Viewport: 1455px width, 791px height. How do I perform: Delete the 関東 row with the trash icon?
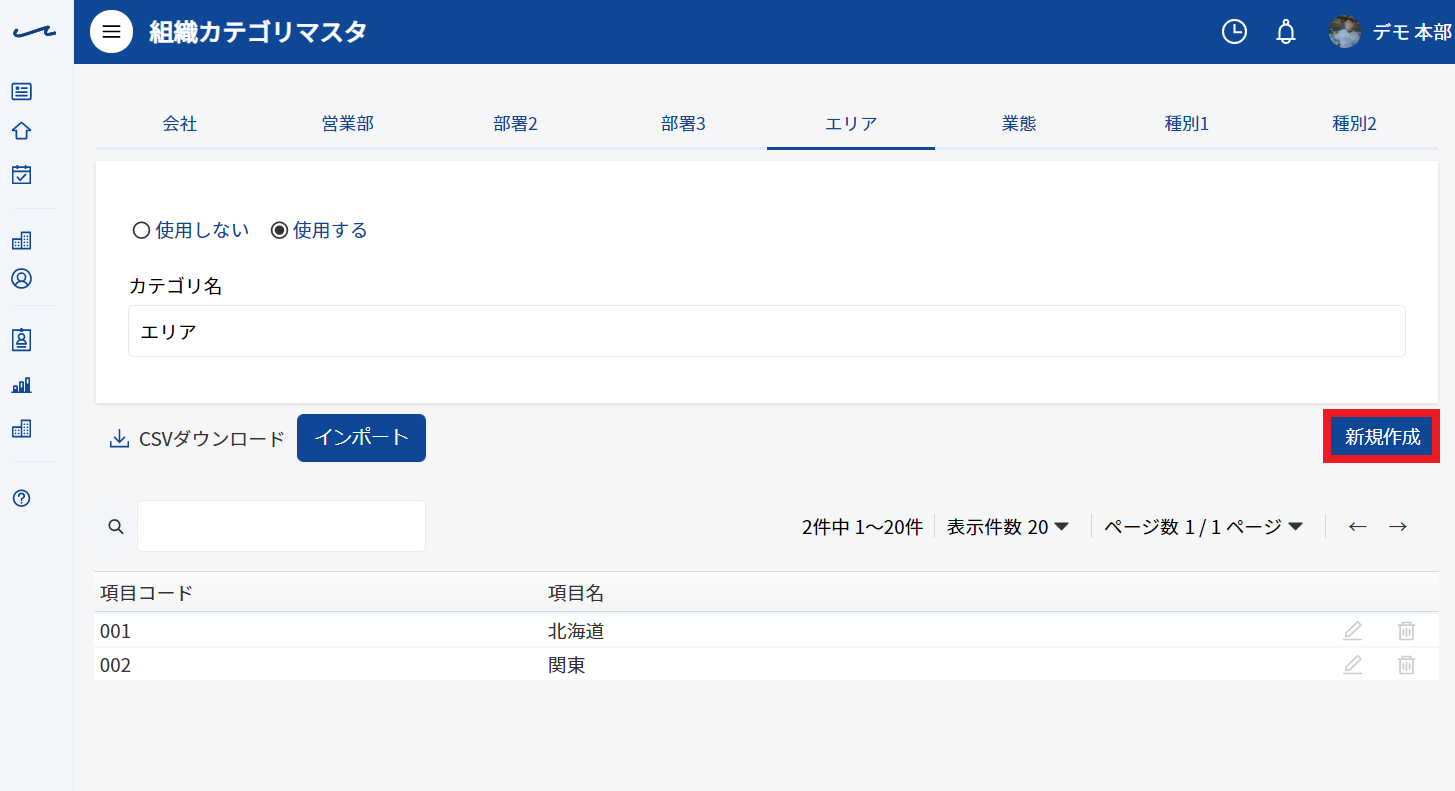tap(1406, 665)
